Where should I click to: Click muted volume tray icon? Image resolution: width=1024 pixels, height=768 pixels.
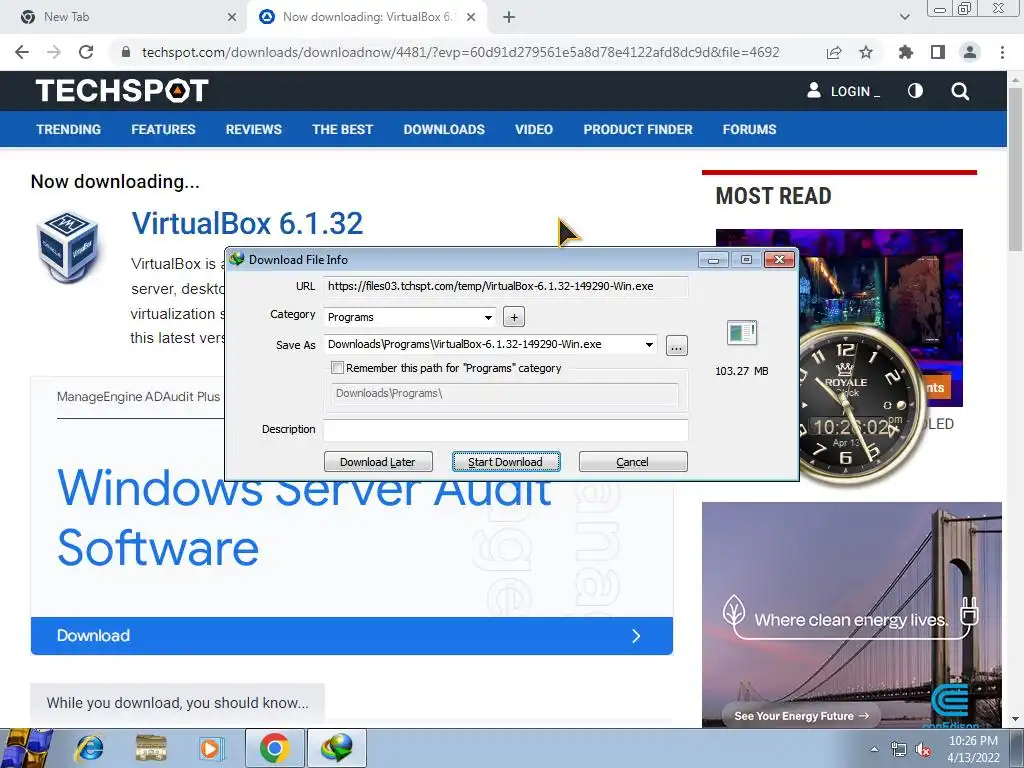[923, 749]
